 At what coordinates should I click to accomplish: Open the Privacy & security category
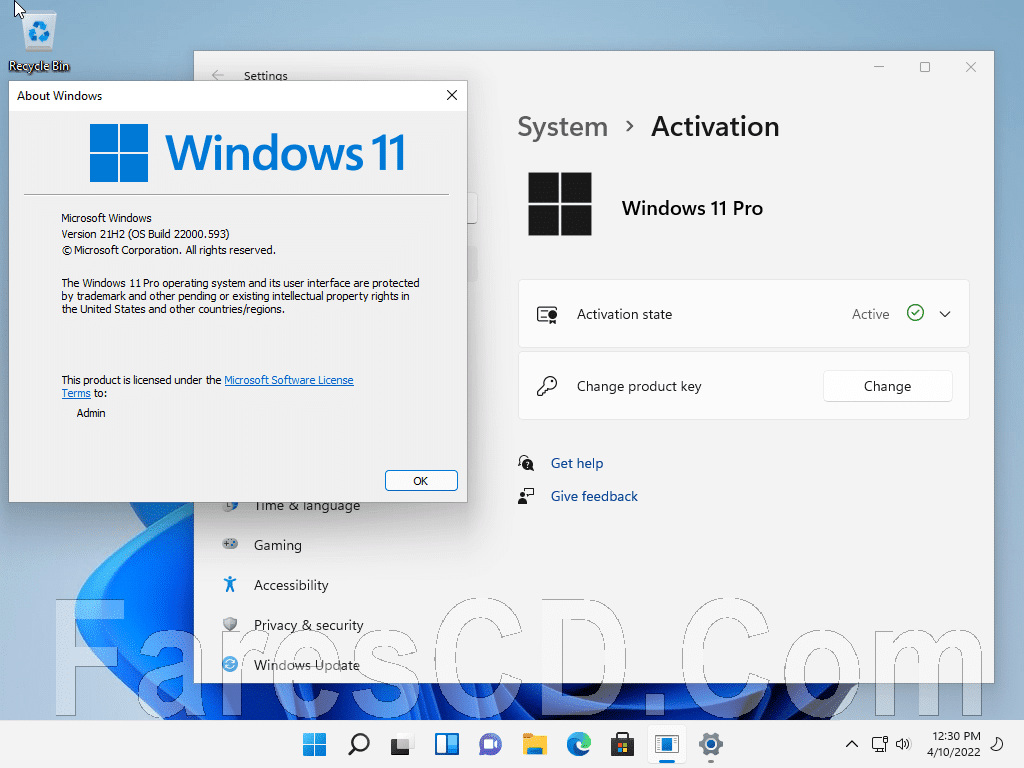point(308,625)
